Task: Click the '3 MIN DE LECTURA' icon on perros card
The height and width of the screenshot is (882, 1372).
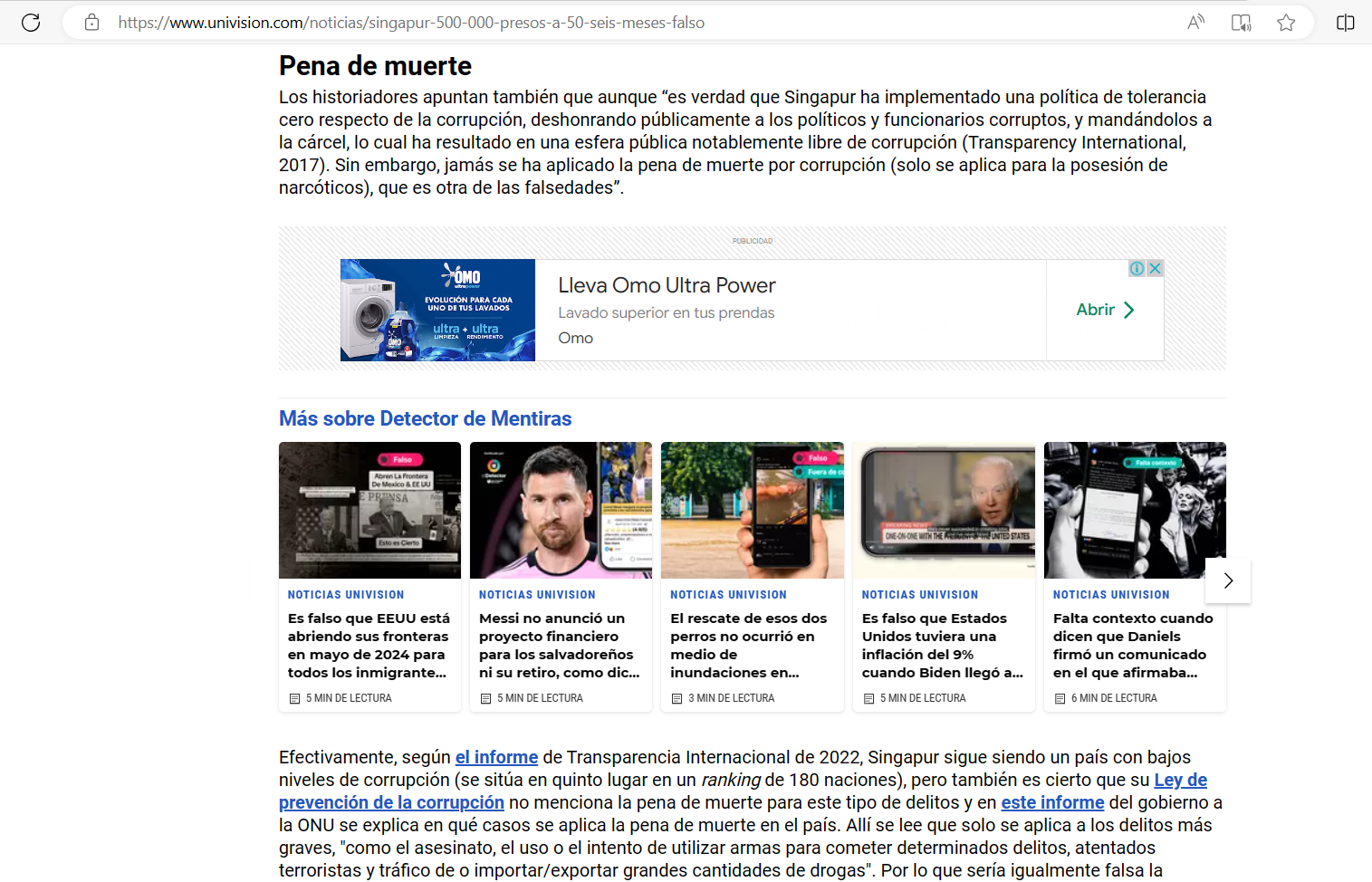Action: pos(676,698)
